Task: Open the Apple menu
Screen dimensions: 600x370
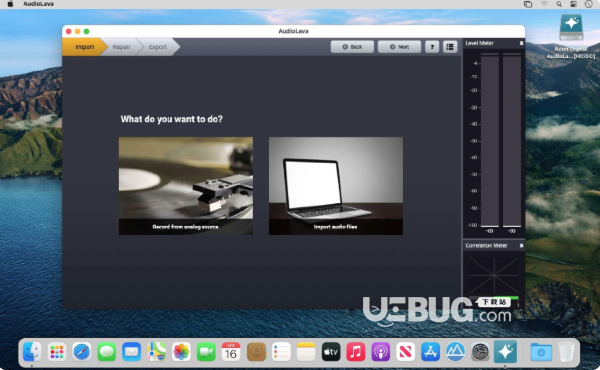Action: pos(10,4)
